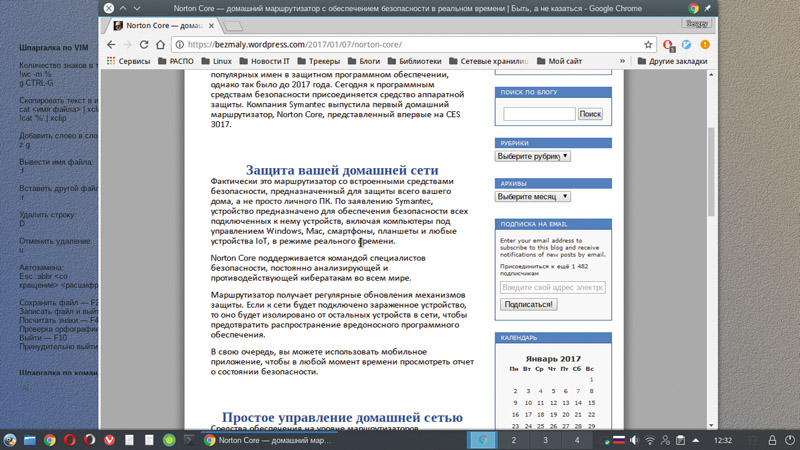Open the Мой сайт bookmarks folder
The width and height of the screenshot is (800, 450).
click(559, 61)
